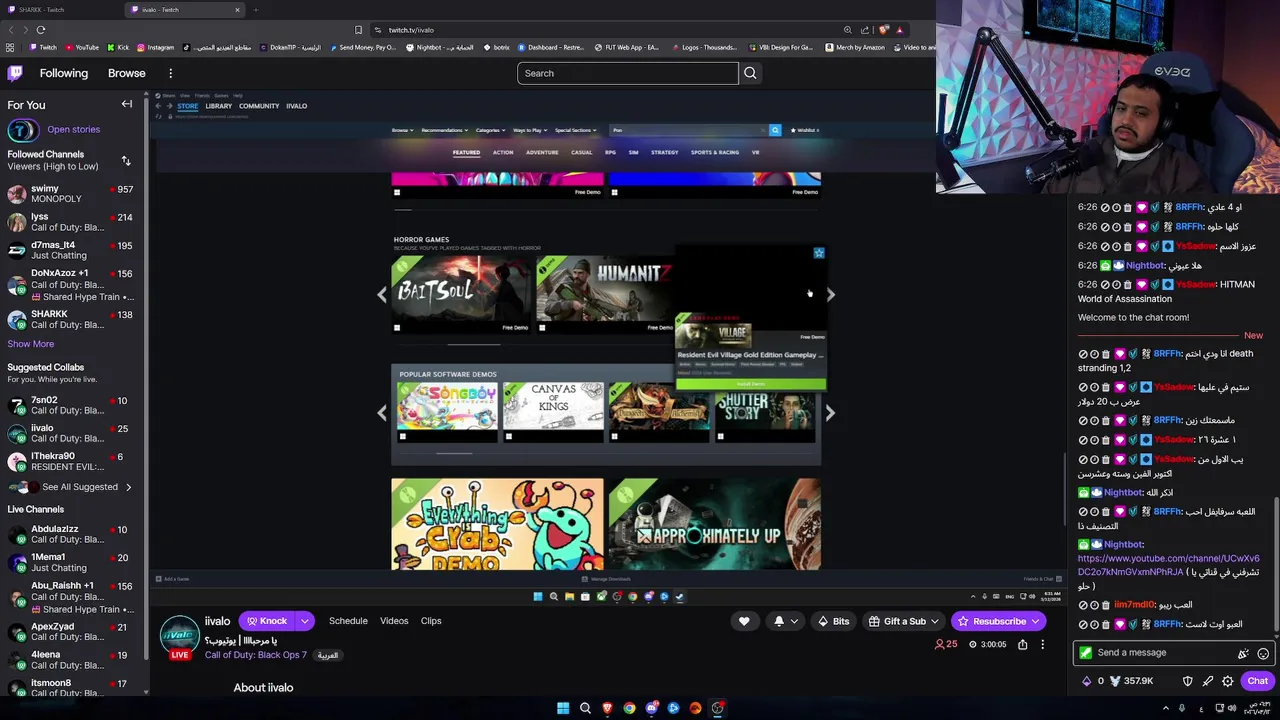Click the iivalo channel avatar
Viewport: 1280px width, 720px height.
pyautogui.click(x=180, y=636)
